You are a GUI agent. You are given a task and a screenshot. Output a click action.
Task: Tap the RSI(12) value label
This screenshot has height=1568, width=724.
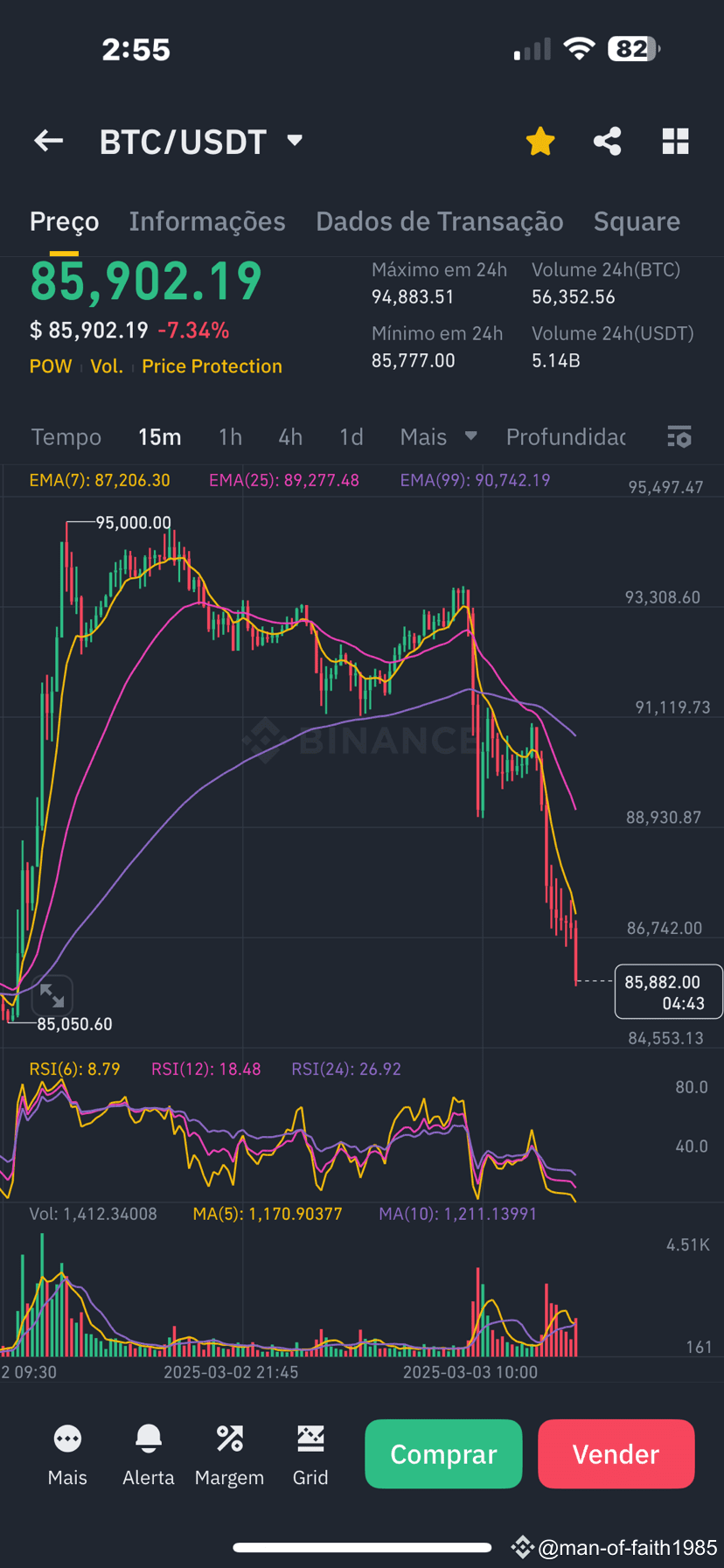pos(205,1069)
